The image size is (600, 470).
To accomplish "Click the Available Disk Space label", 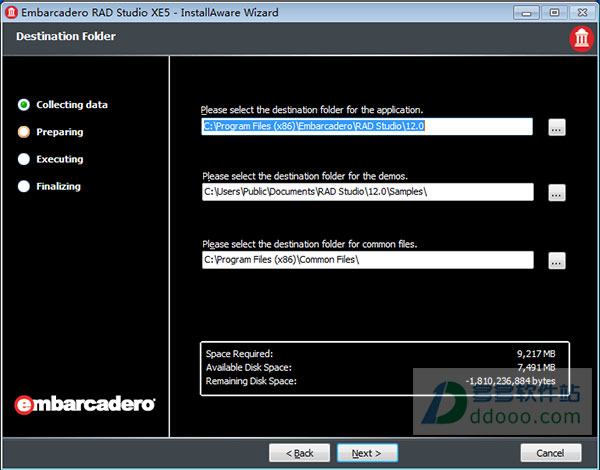I will click(249, 367).
